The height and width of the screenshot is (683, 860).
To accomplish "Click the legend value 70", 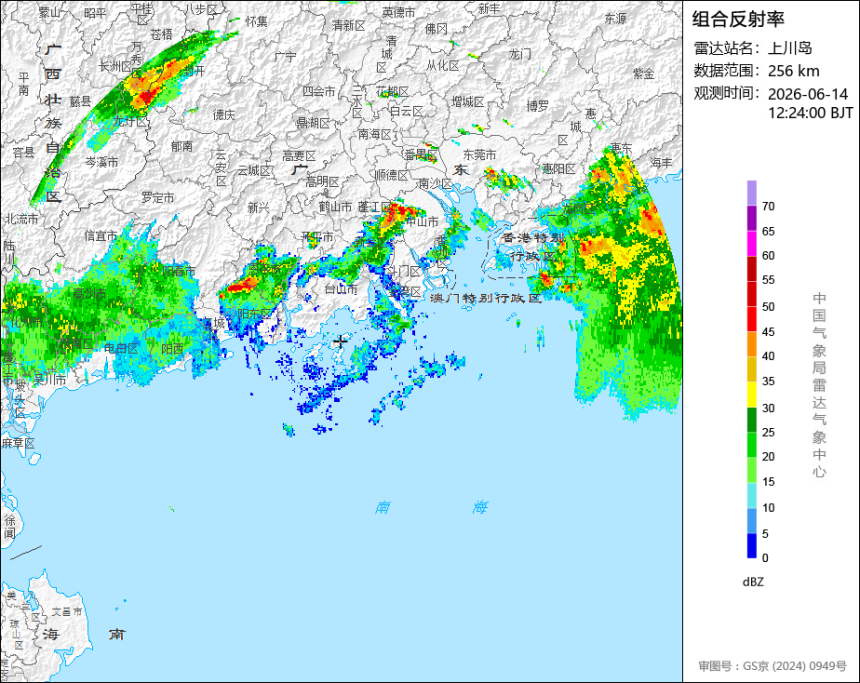I will 768,206.
